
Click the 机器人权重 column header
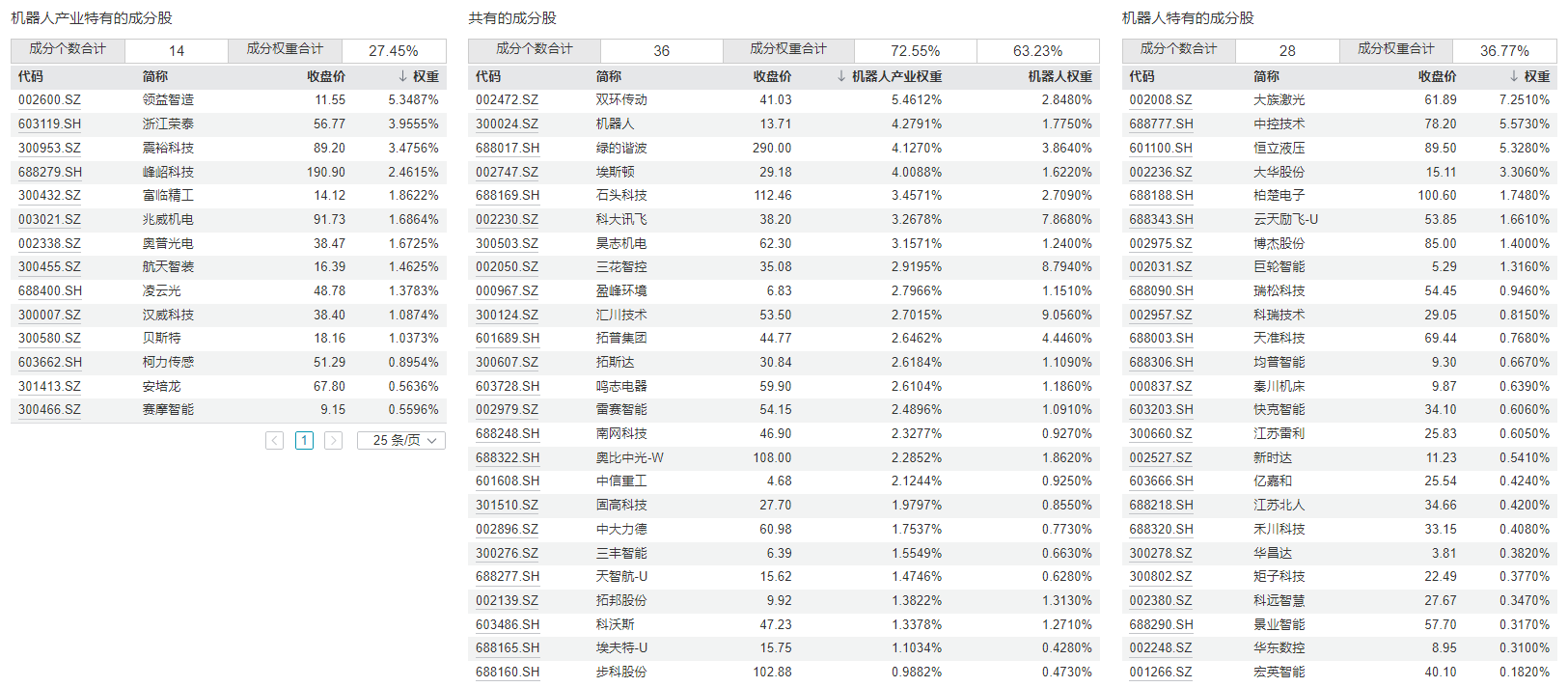tap(1060, 76)
